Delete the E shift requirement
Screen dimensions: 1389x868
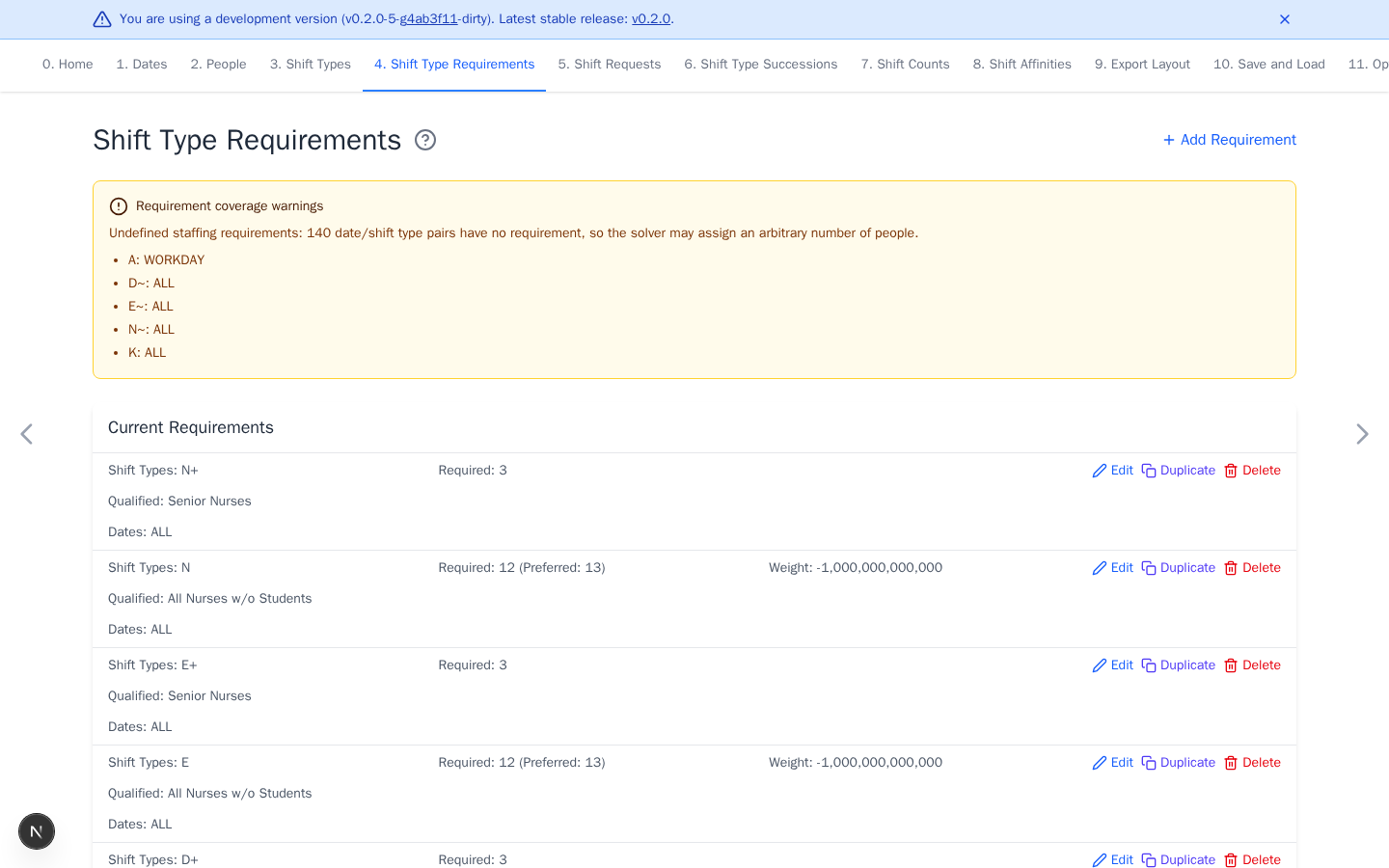point(1252,763)
